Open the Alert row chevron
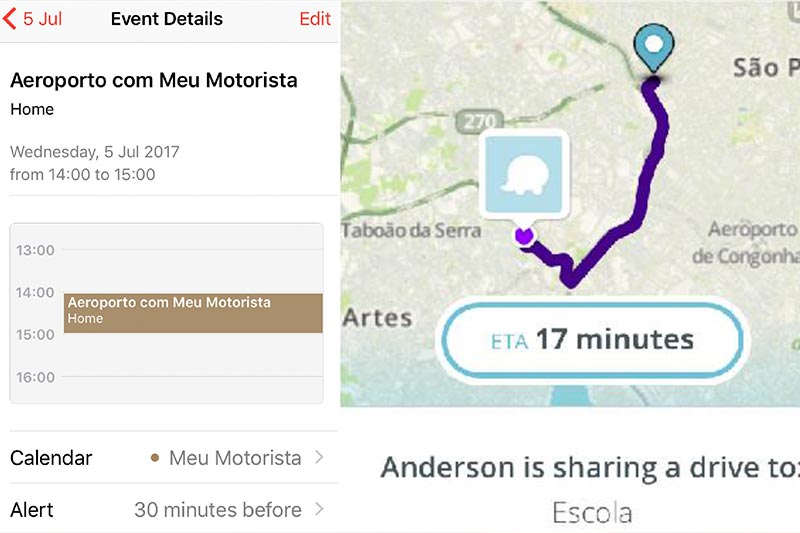The image size is (800, 533). click(319, 509)
